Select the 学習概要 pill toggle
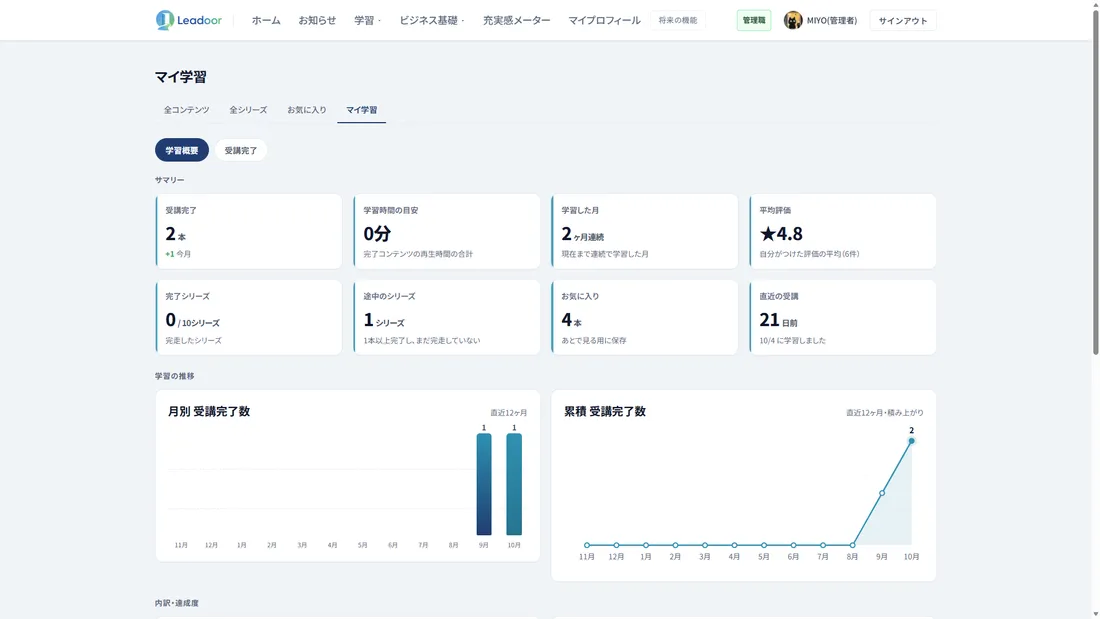This screenshot has height=619, width=1100. pyautogui.click(x=182, y=150)
